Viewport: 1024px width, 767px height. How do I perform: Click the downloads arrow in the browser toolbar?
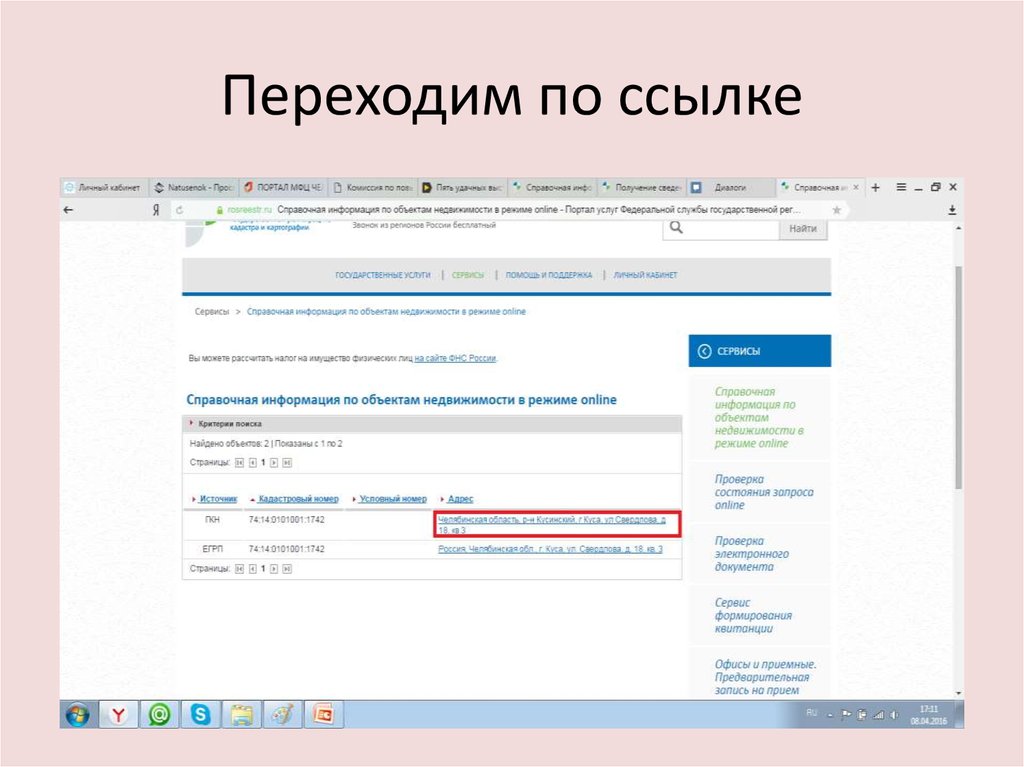(950, 211)
